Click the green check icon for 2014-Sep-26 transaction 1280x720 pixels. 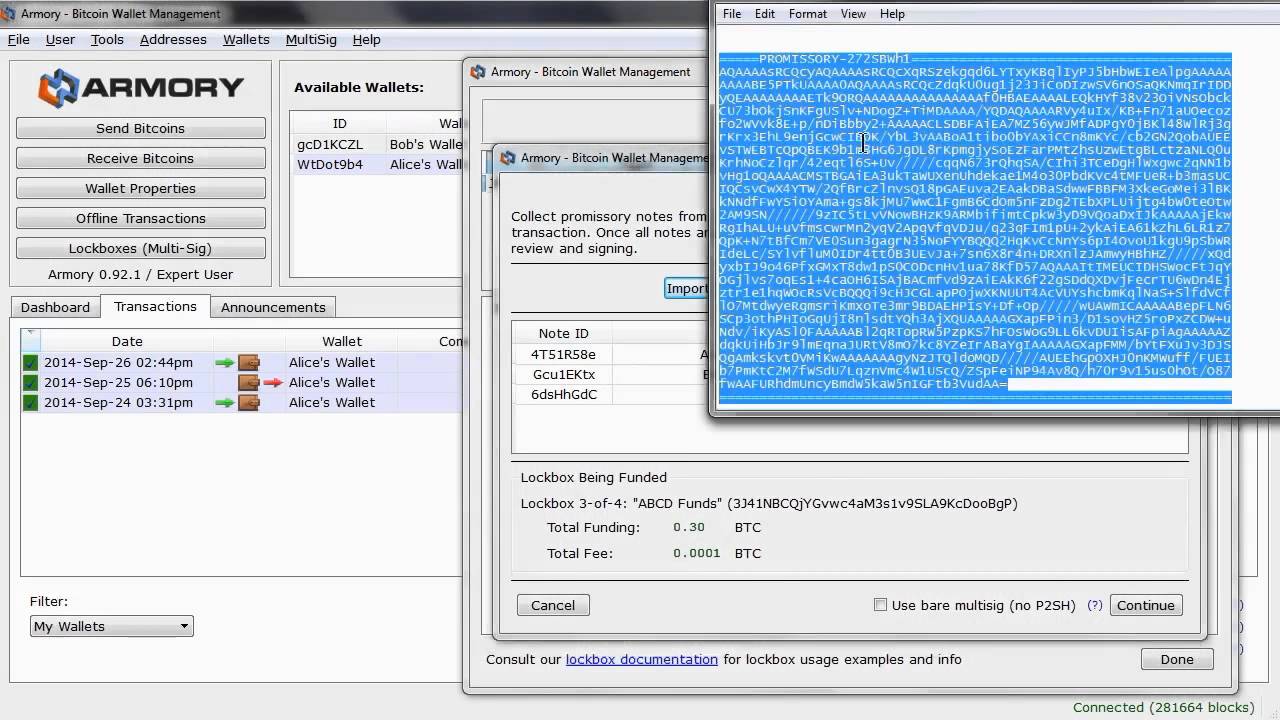pos(30,362)
